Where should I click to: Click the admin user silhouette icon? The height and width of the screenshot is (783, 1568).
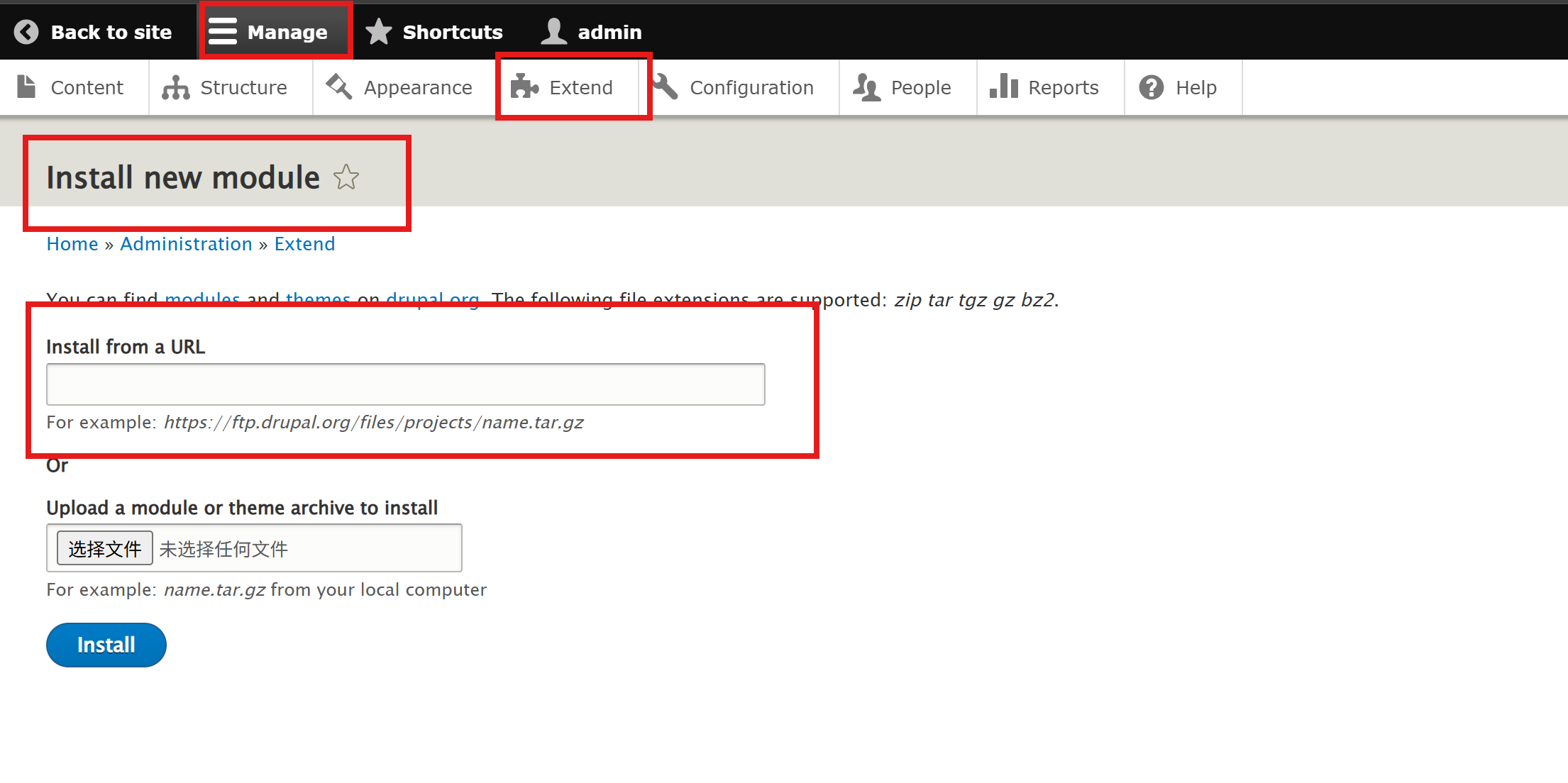[x=553, y=32]
